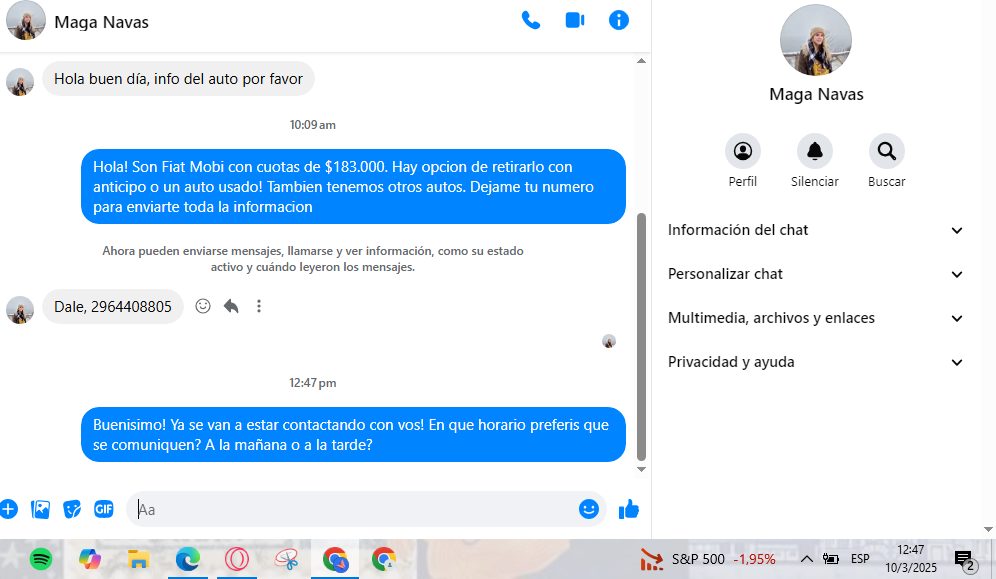Open the GIF picker
The image size is (996, 579).
(104, 509)
